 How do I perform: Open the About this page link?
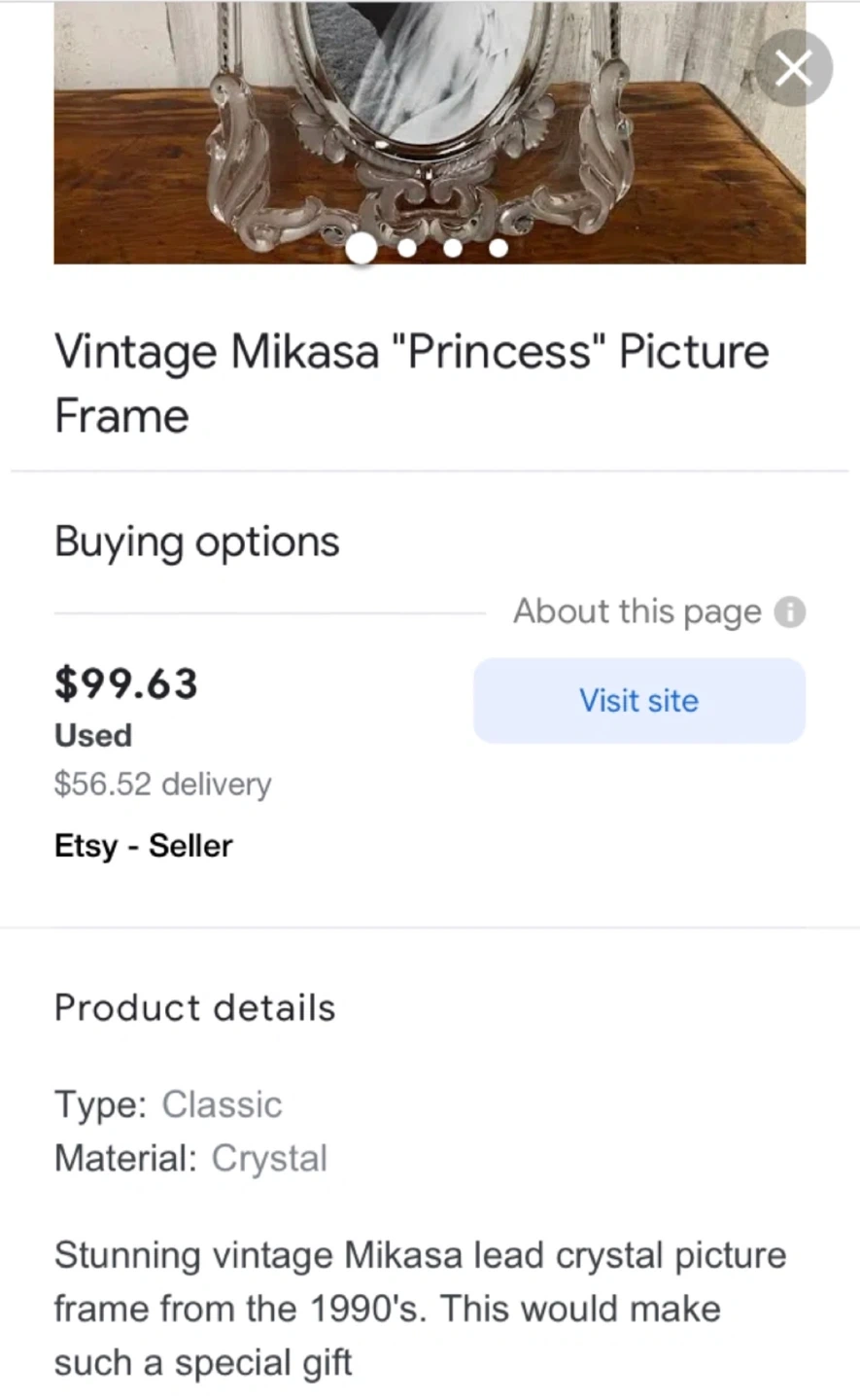click(637, 612)
